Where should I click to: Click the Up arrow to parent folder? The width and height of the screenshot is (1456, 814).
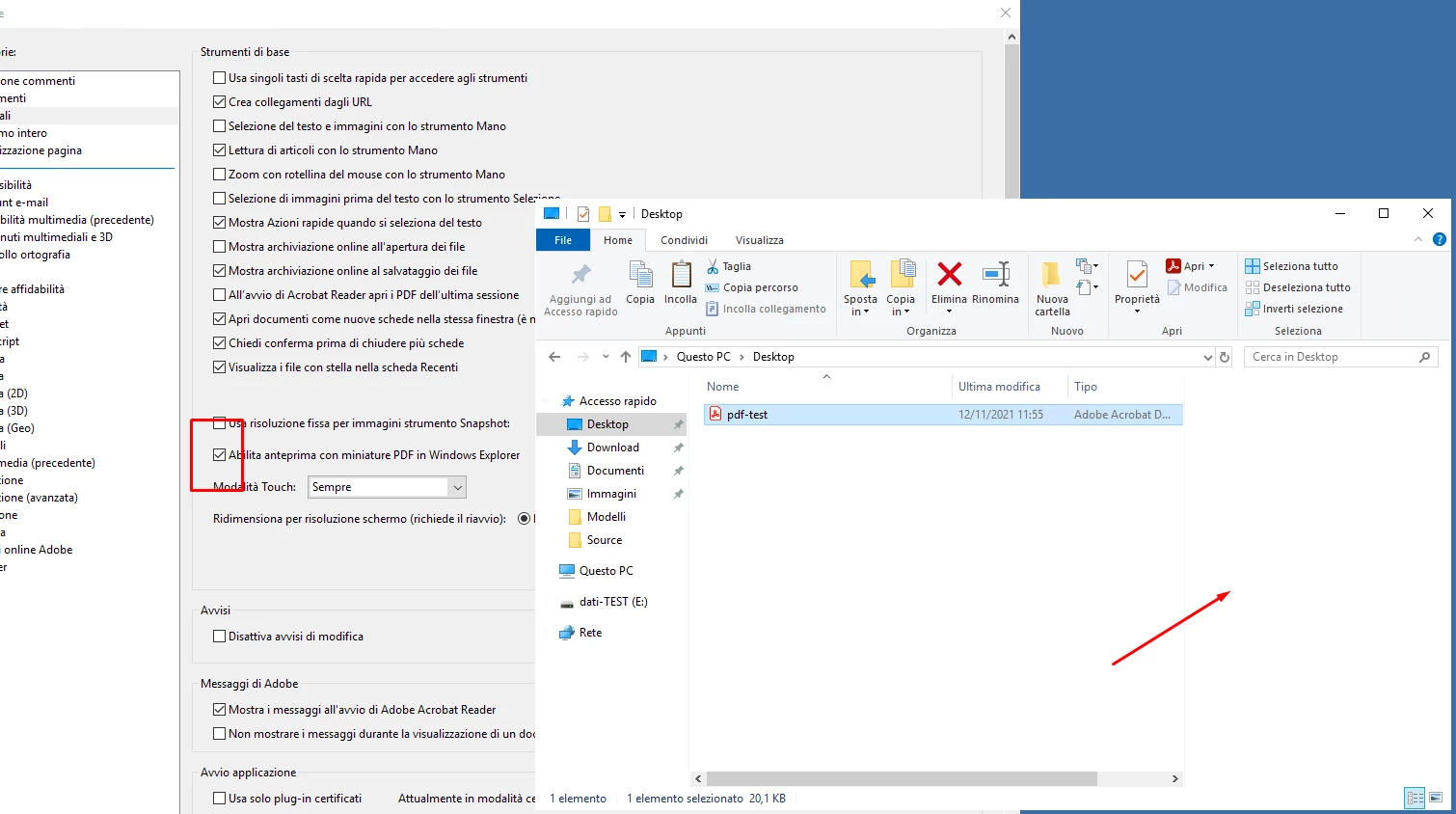click(x=626, y=357)
